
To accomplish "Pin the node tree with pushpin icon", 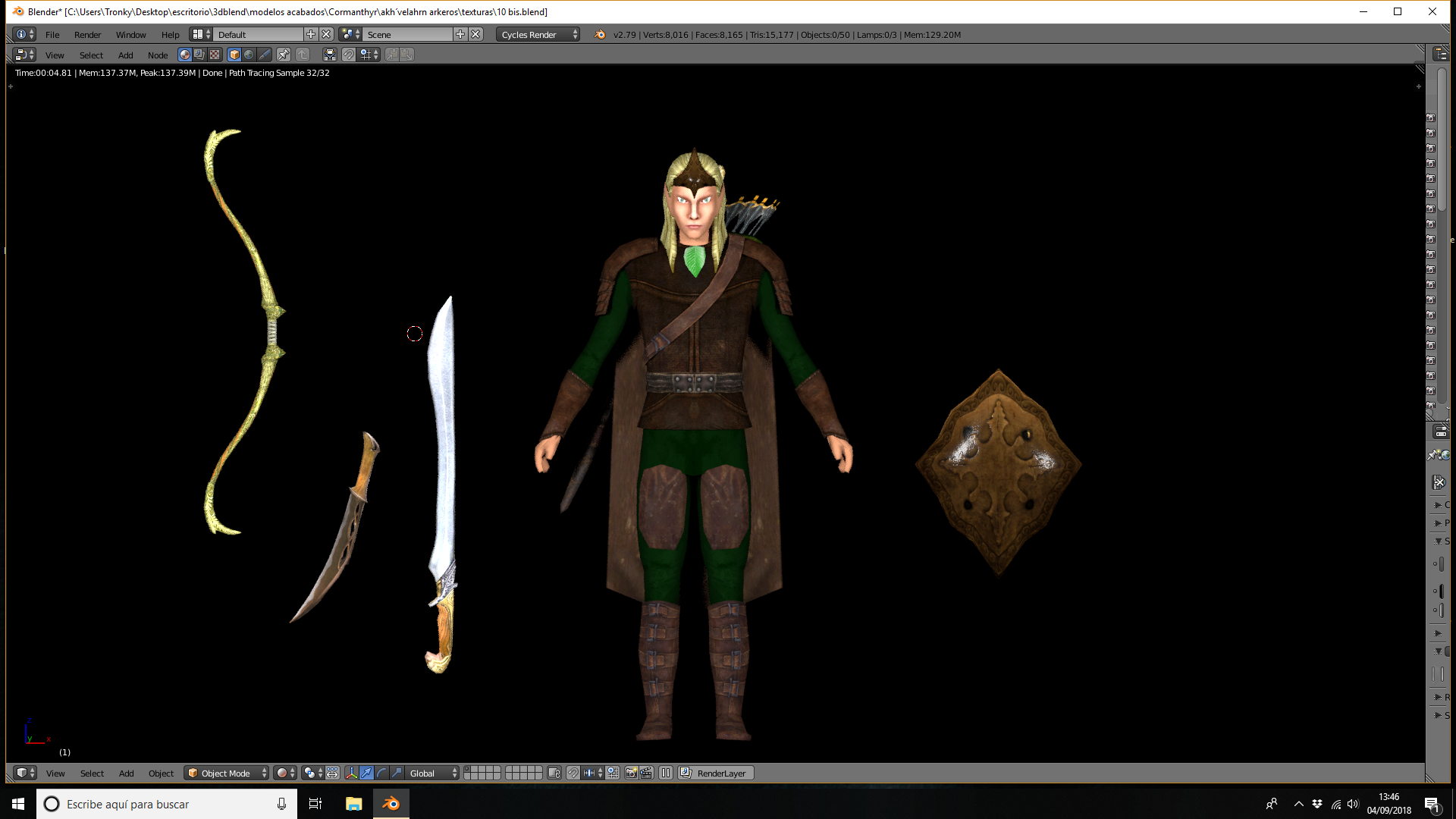I will point(283,55).
